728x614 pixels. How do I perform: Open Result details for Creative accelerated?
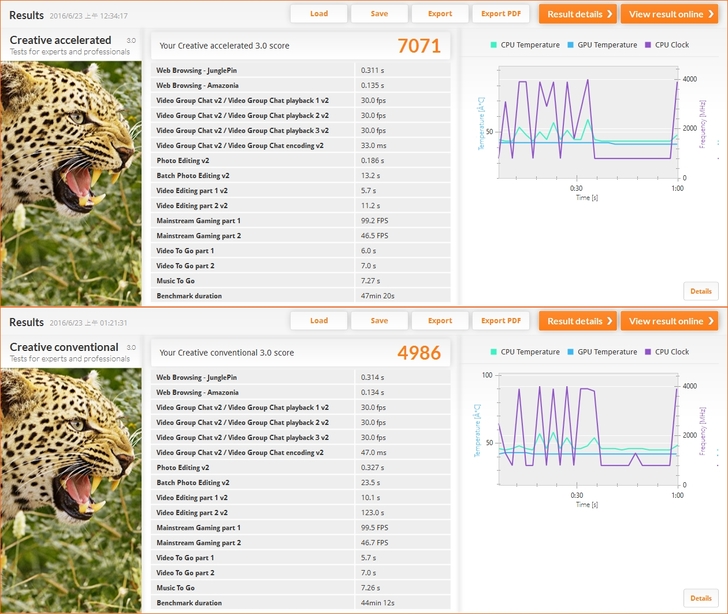click(x=578, y=14)
